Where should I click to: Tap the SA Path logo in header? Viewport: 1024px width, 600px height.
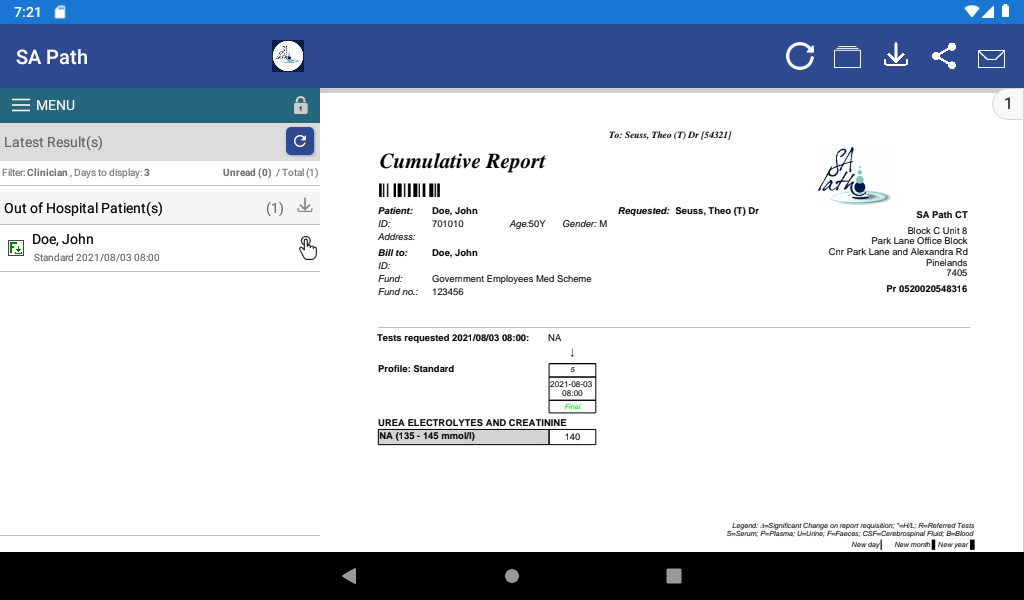tap(288, 57)
